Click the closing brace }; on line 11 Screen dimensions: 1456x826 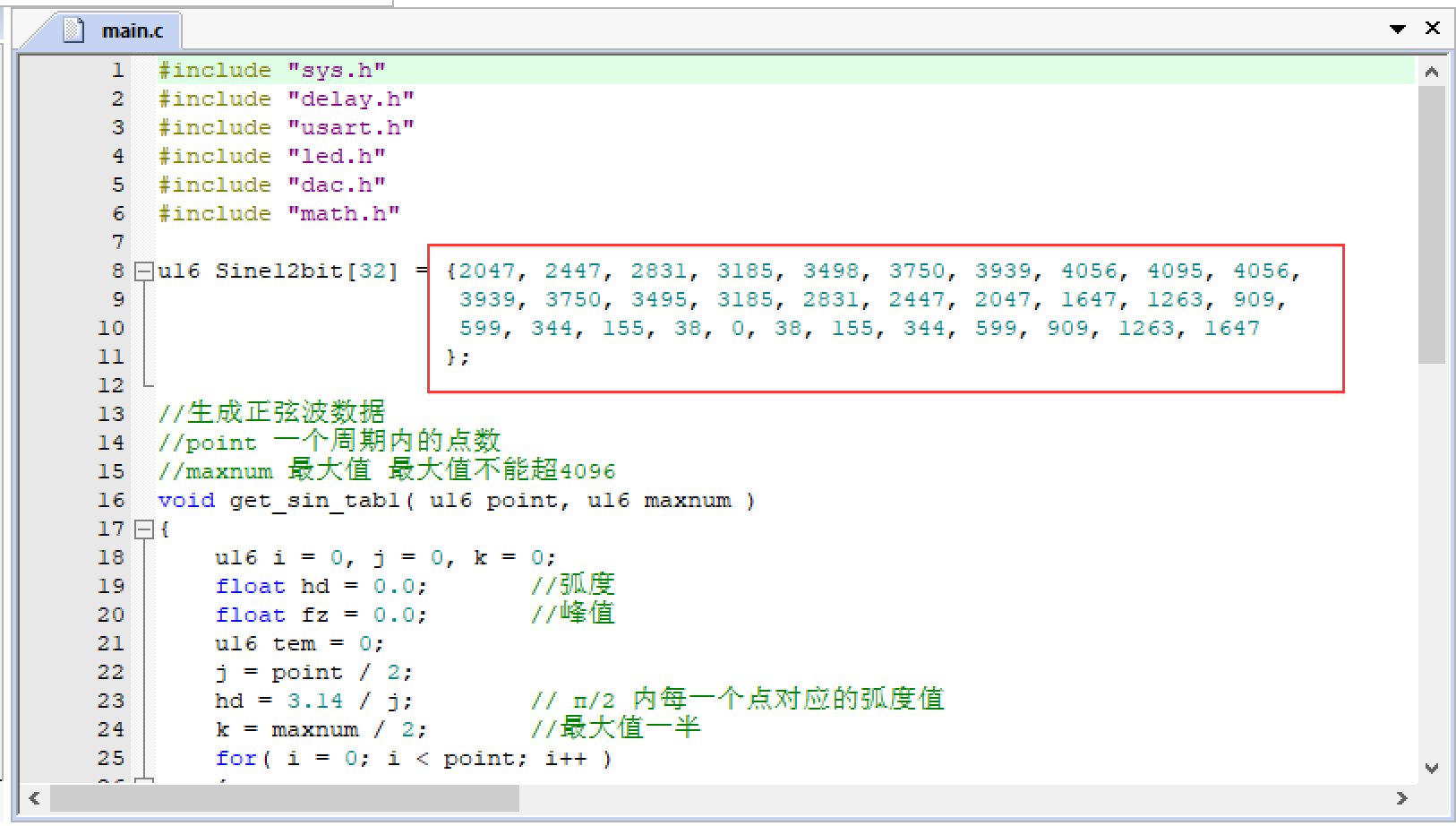[458, 357]
